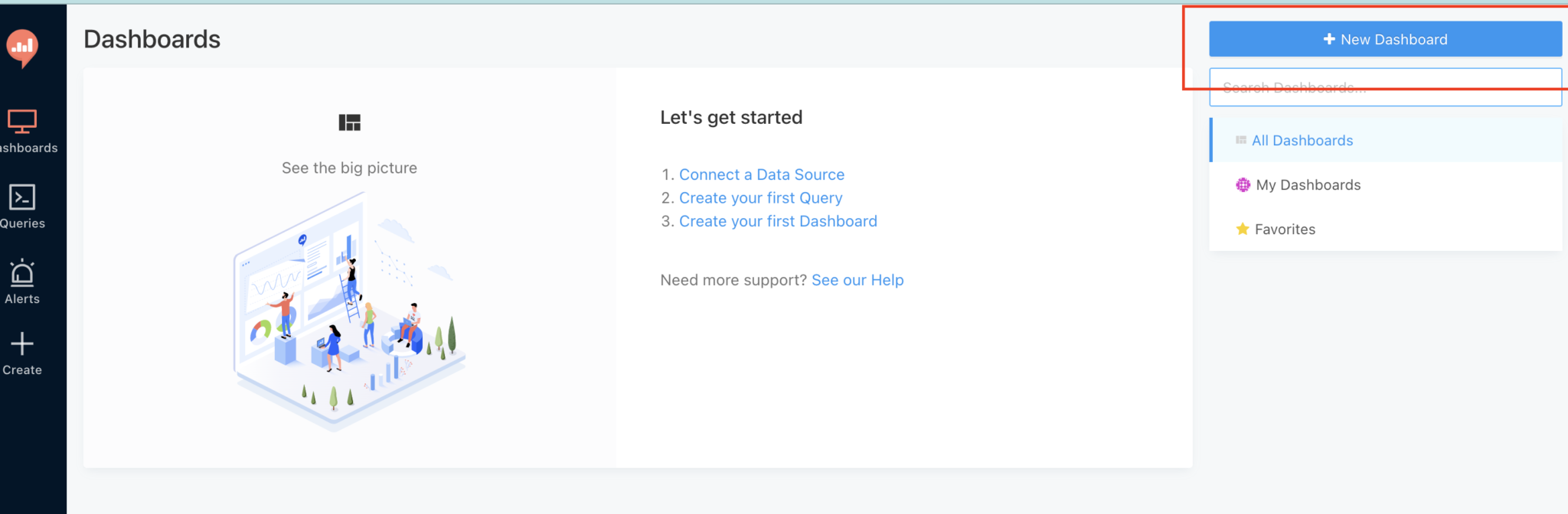The image size is (1568, 514).
Task: Click the See the big picture caption
Action: [349, 168]
